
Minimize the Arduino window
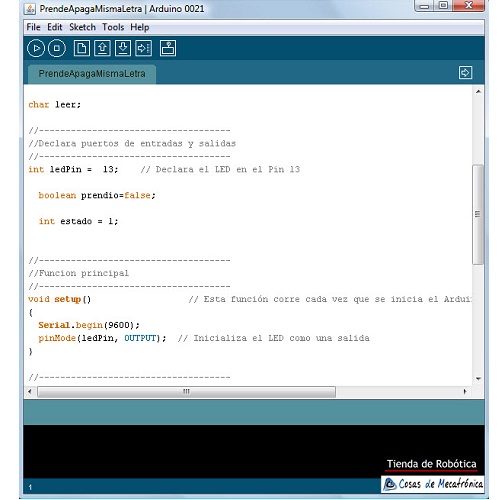[424, 6]
